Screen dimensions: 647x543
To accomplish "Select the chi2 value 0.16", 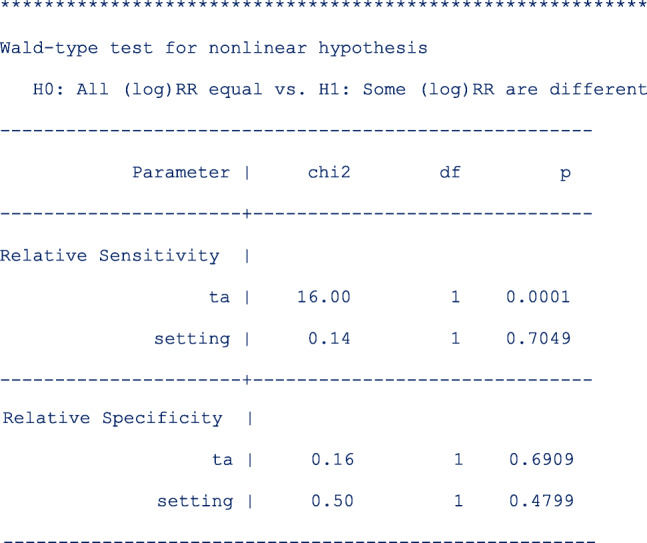I will (x=329, y=459).
